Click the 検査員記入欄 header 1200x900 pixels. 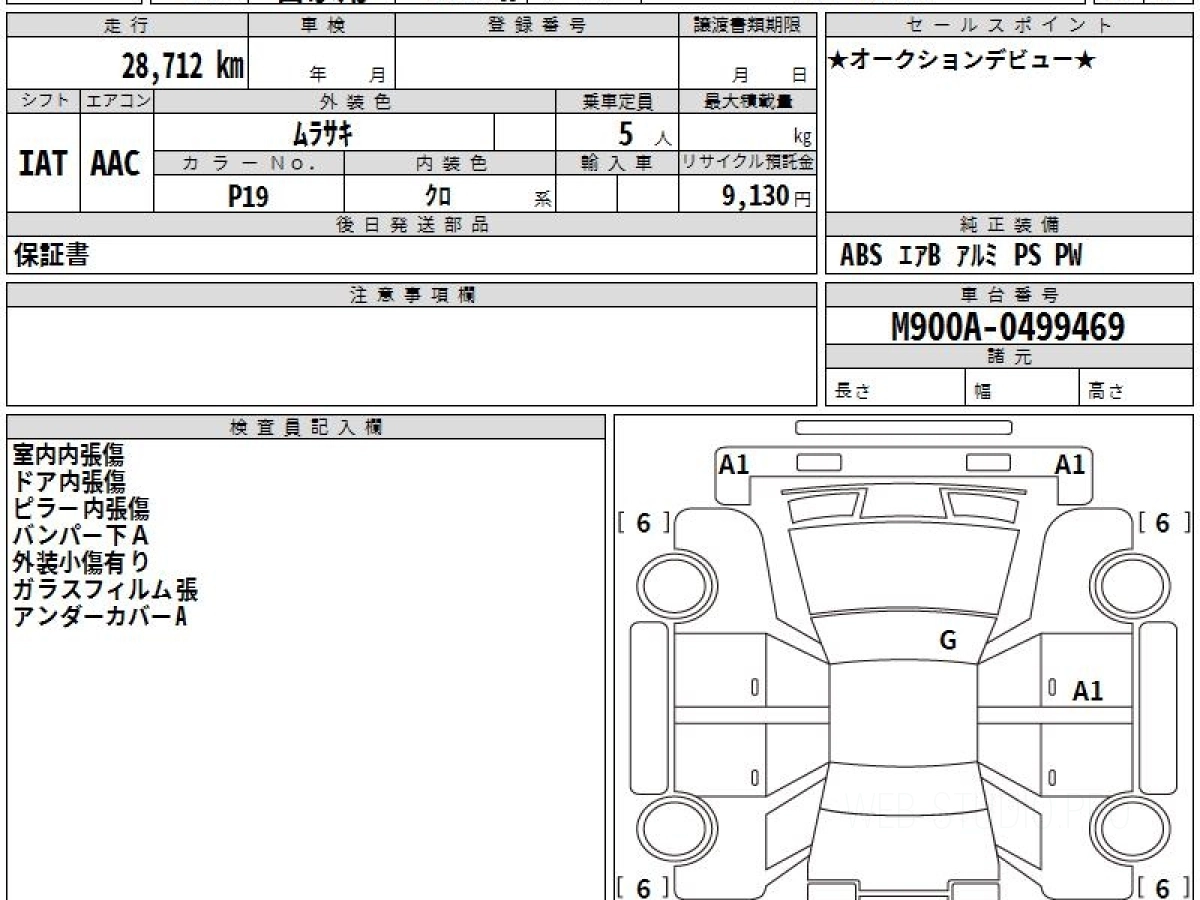(306, 427)
